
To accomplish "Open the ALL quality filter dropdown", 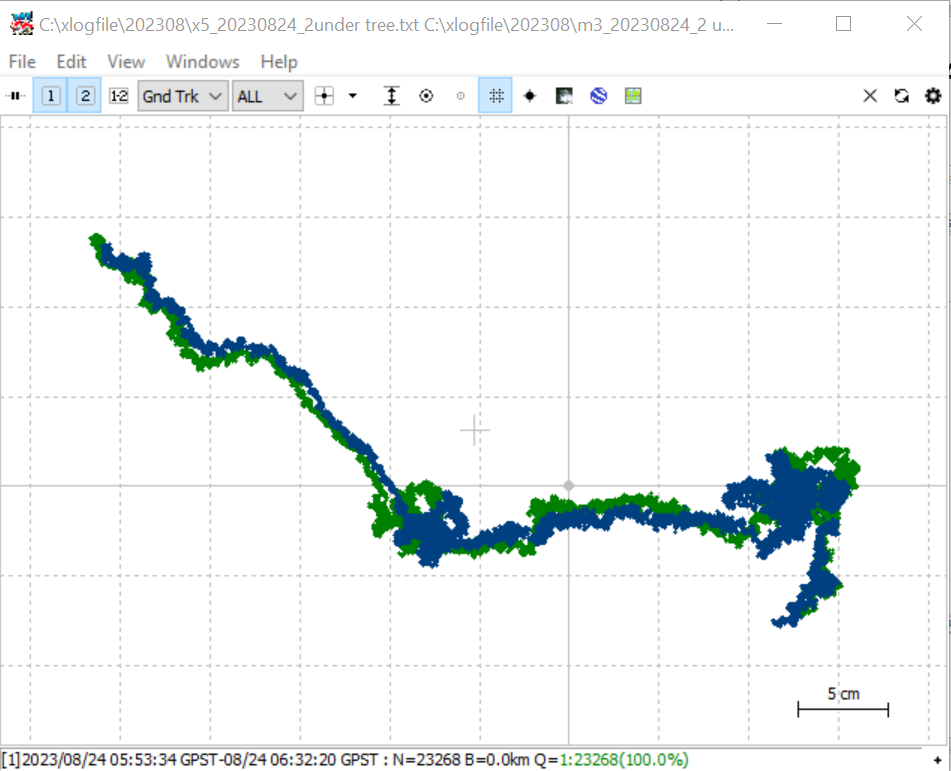I will point(267,96).
